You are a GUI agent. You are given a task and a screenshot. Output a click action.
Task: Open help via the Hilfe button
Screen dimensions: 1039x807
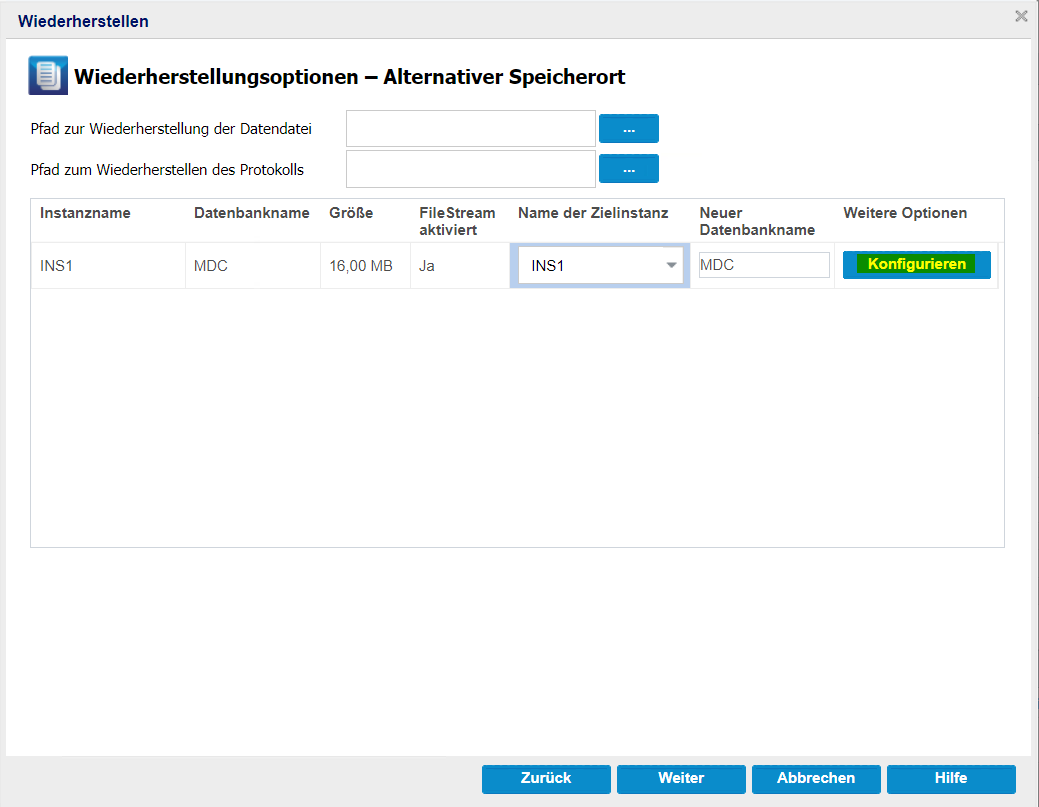[x=951, y=778]
